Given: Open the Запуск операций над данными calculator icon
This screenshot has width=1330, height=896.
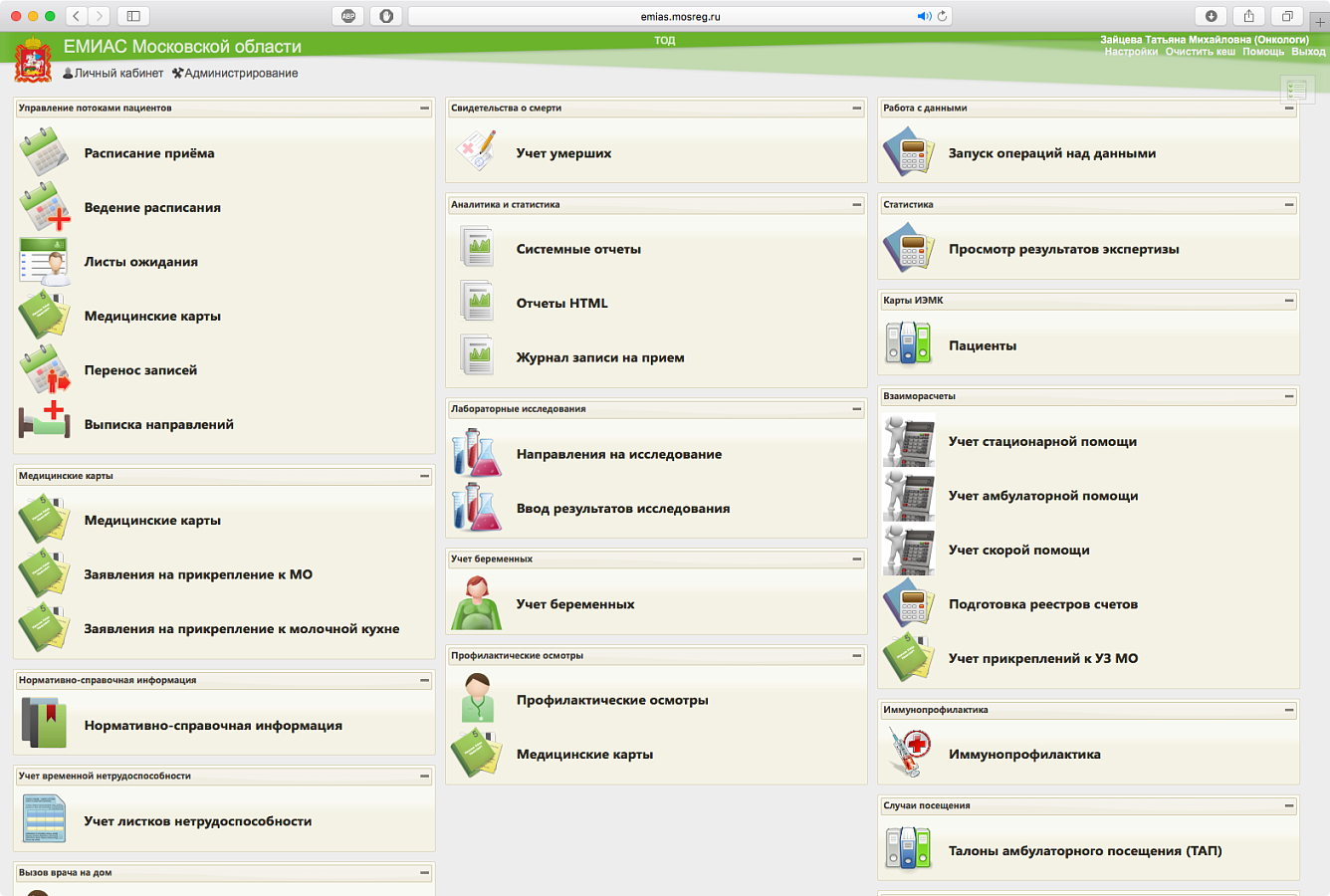Looking at the screenshot, I should pyautogui.click(x=908, y=153).
